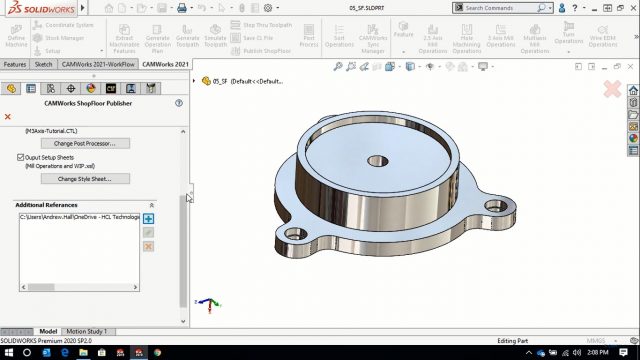Viewport: 640px width, 360px height.
Task: Click the Print icon in the title toolbar
Action: click(x=182, y=8)
